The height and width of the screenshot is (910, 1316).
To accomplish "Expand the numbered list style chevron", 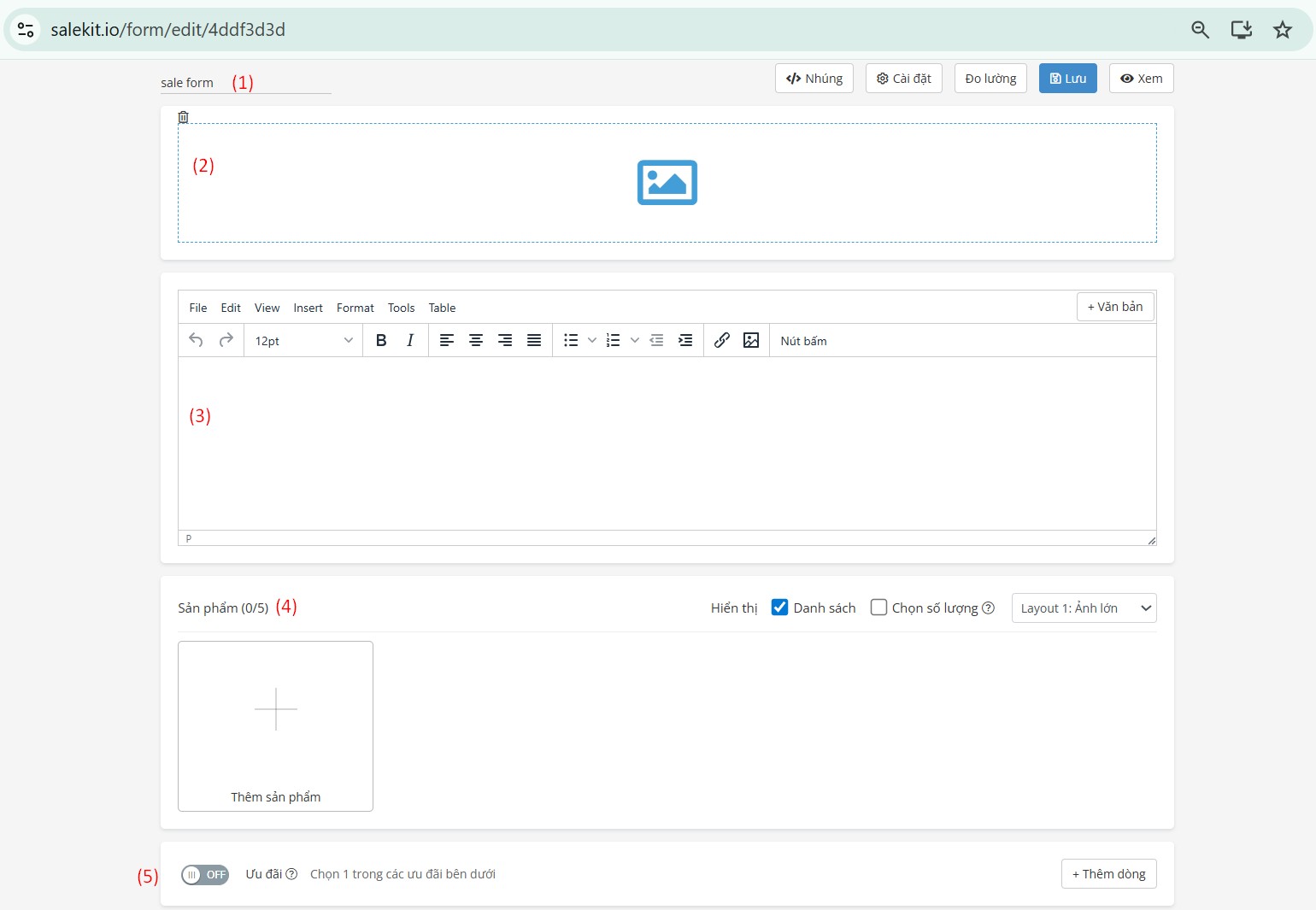I will [x=633, y=340].
